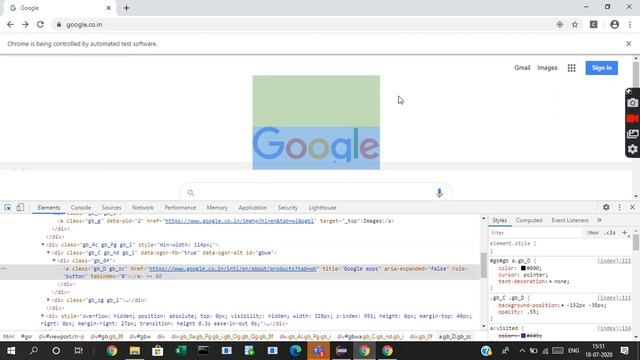The width and height of the screenshot is (640, 360).
Task: Select breadcrumb a.gb_D.gb_zc
Action: click(455, 337)
